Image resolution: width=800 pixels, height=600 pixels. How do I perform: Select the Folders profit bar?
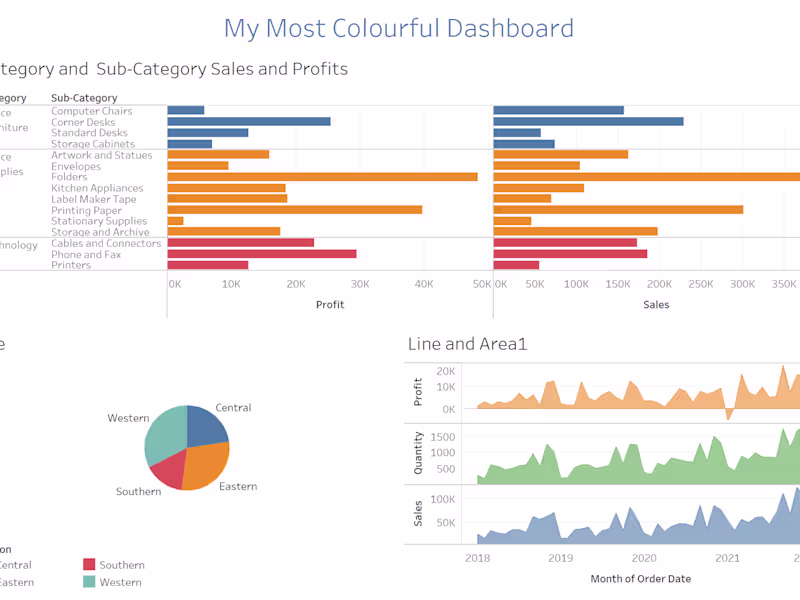click(x=320, y=177)
